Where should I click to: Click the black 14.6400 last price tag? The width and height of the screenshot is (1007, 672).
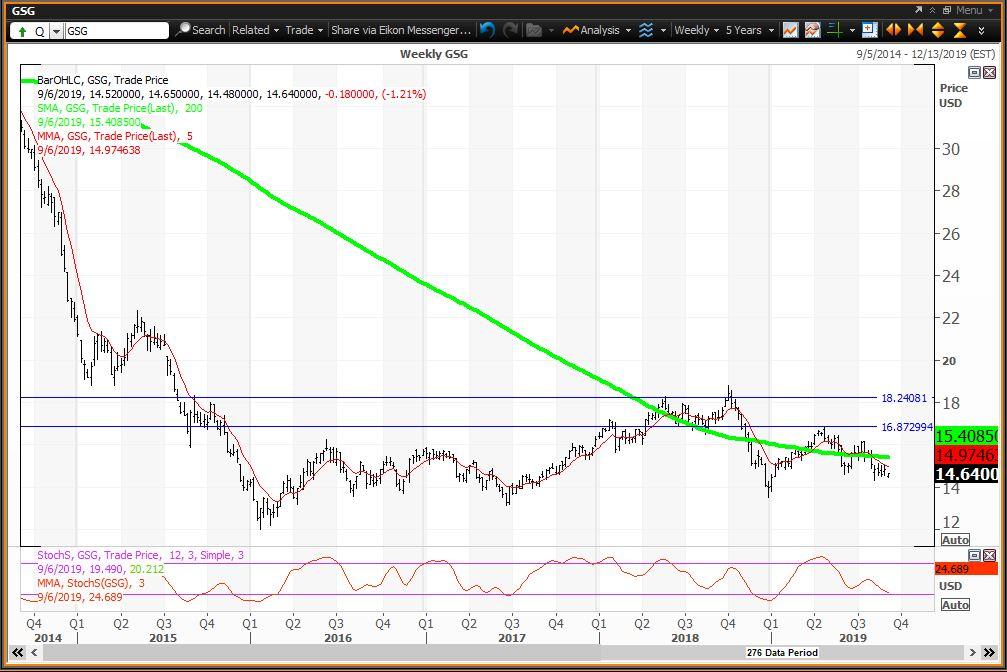(967, 474)
